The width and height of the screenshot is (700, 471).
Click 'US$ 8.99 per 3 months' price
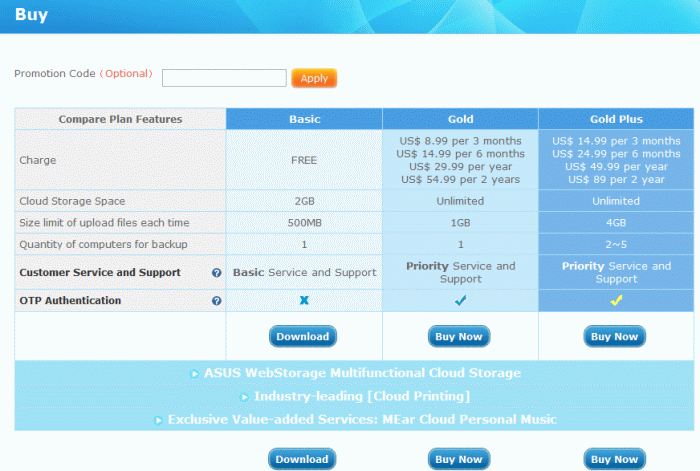[460, 141]
